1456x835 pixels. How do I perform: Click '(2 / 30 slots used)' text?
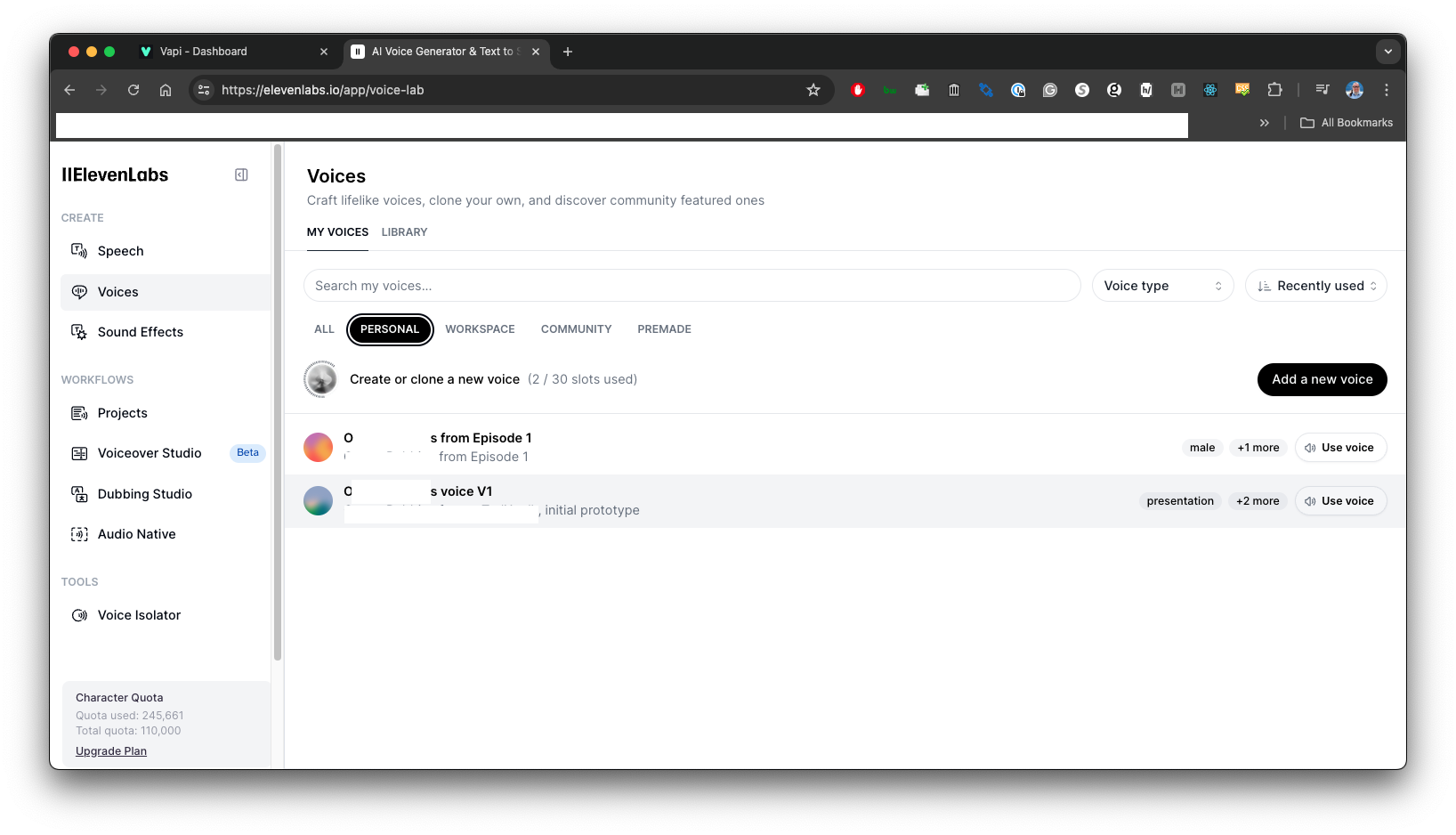[x=582, y=379]
